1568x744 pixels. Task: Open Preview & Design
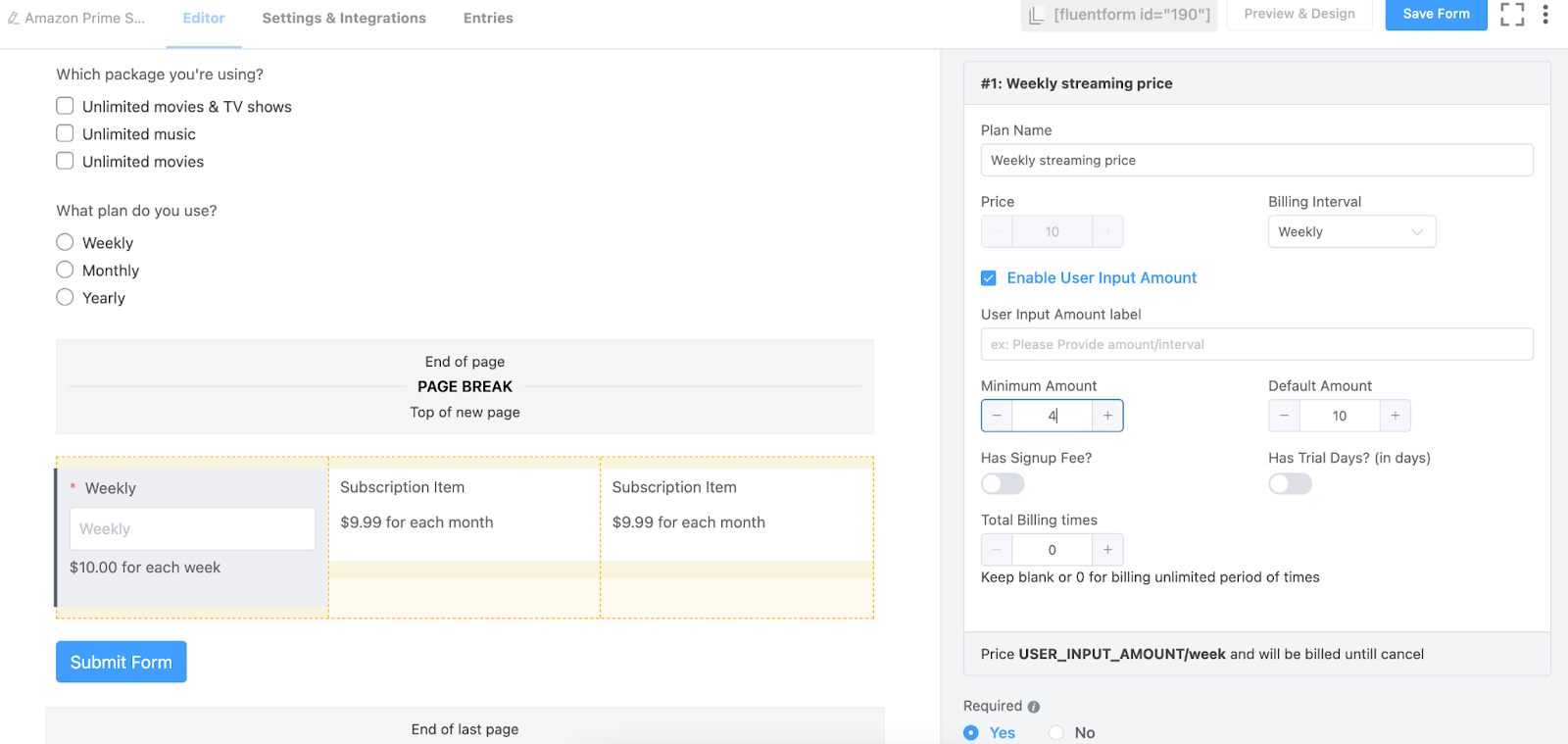[1299, 15]
